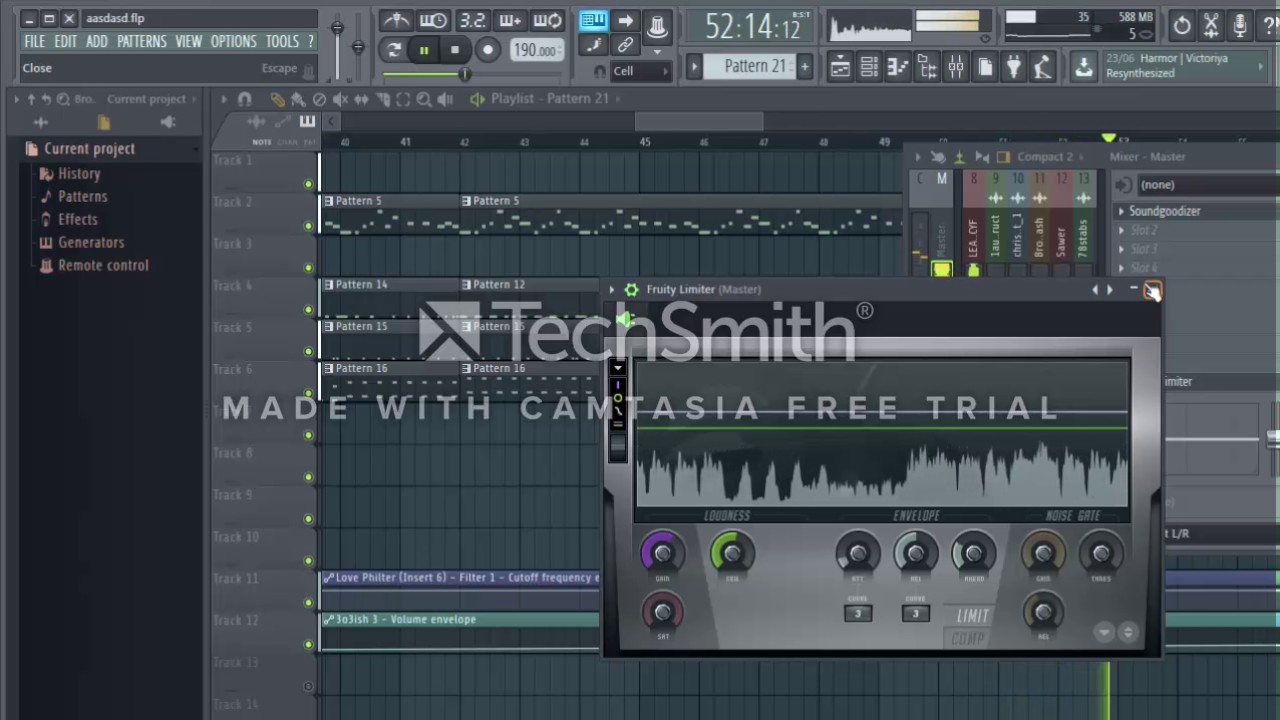This screenshot has height=720, width=1280.
Task: Toggle loop recording icon
Action: click(547, 21)
